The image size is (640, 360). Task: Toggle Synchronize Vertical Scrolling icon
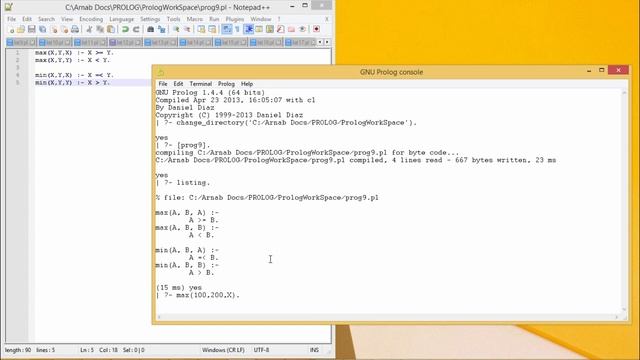point(201,29)
